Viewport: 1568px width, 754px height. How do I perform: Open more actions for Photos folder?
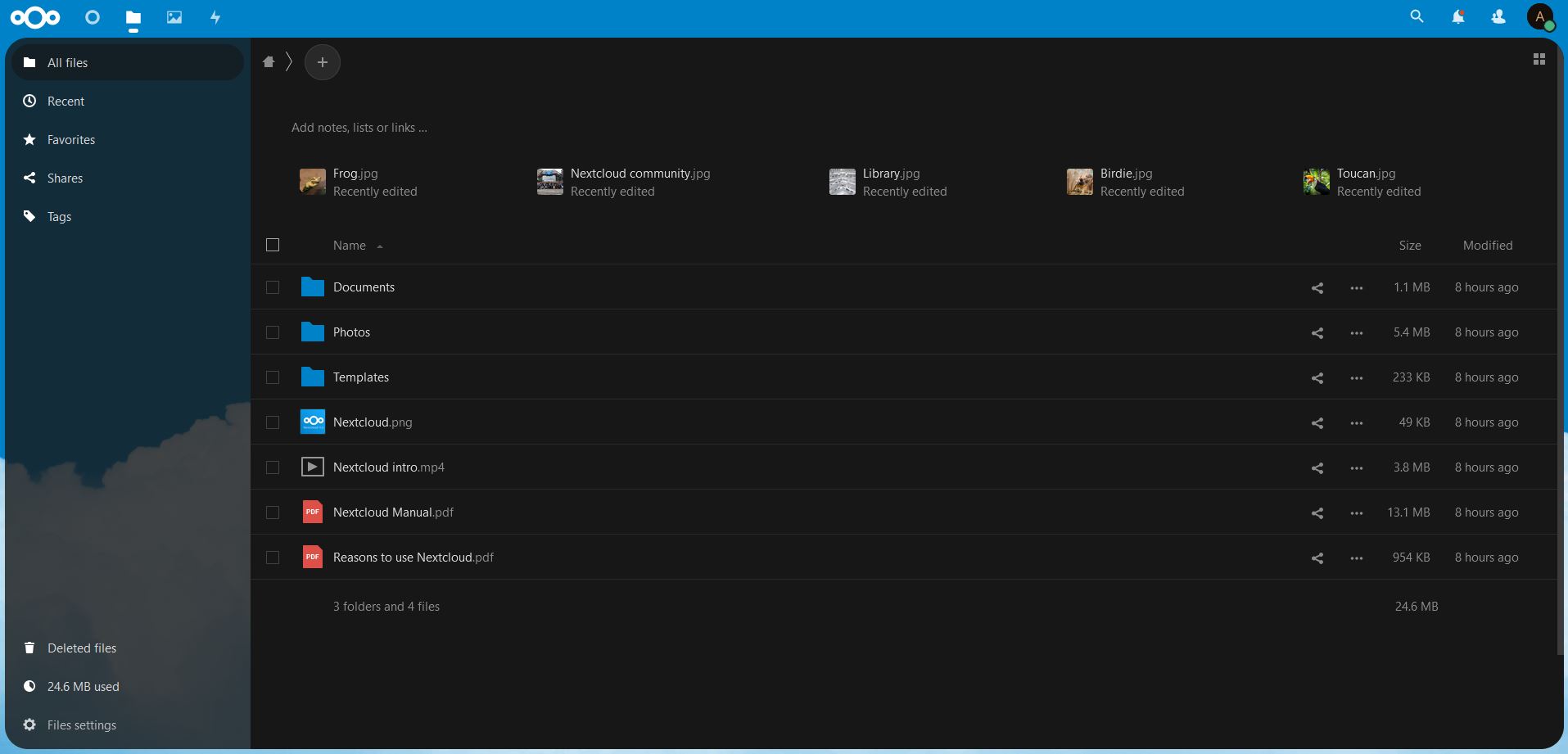[1357, 333]
